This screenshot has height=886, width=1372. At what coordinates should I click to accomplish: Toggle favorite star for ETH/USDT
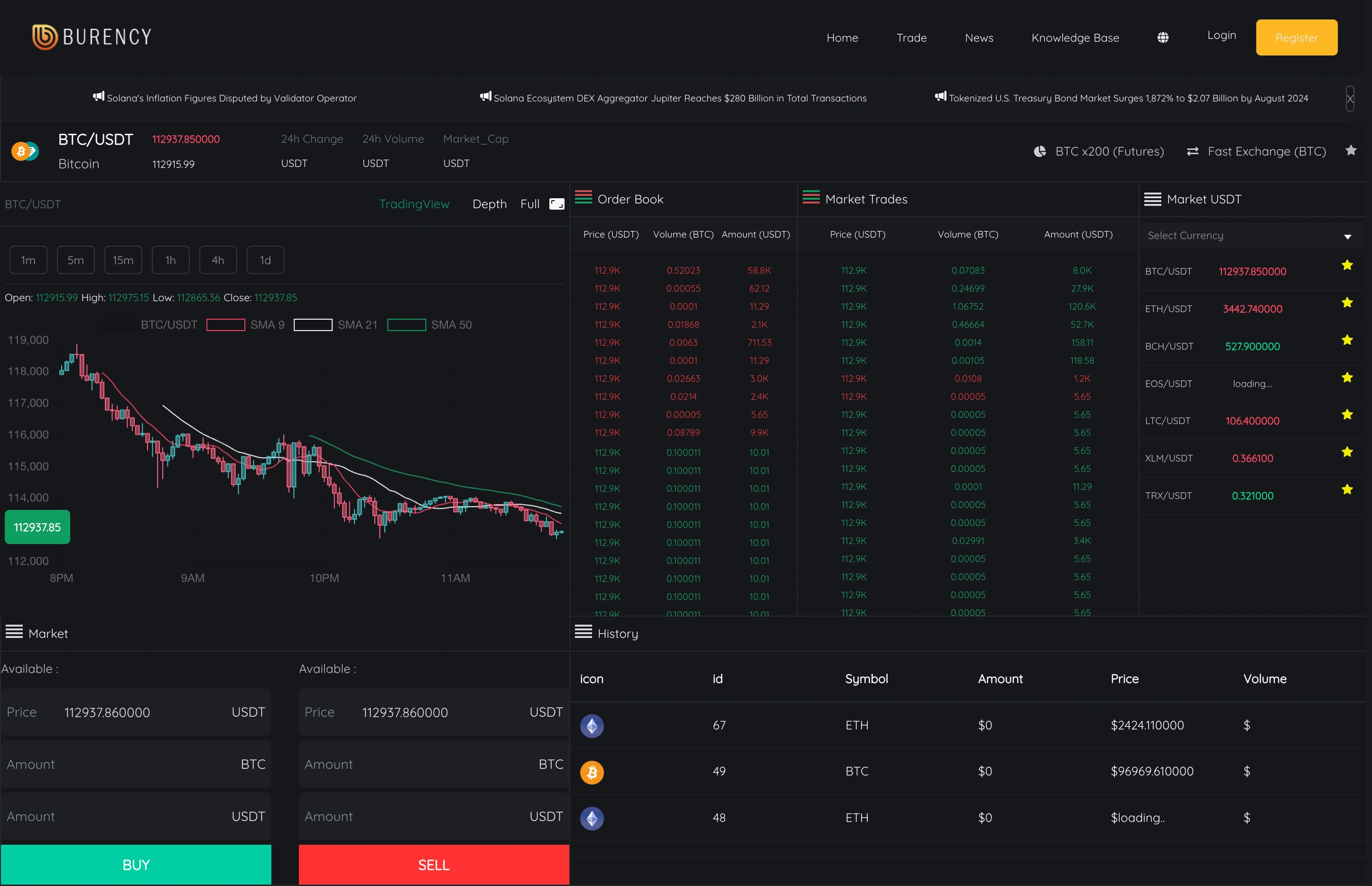click(1347, 303)
